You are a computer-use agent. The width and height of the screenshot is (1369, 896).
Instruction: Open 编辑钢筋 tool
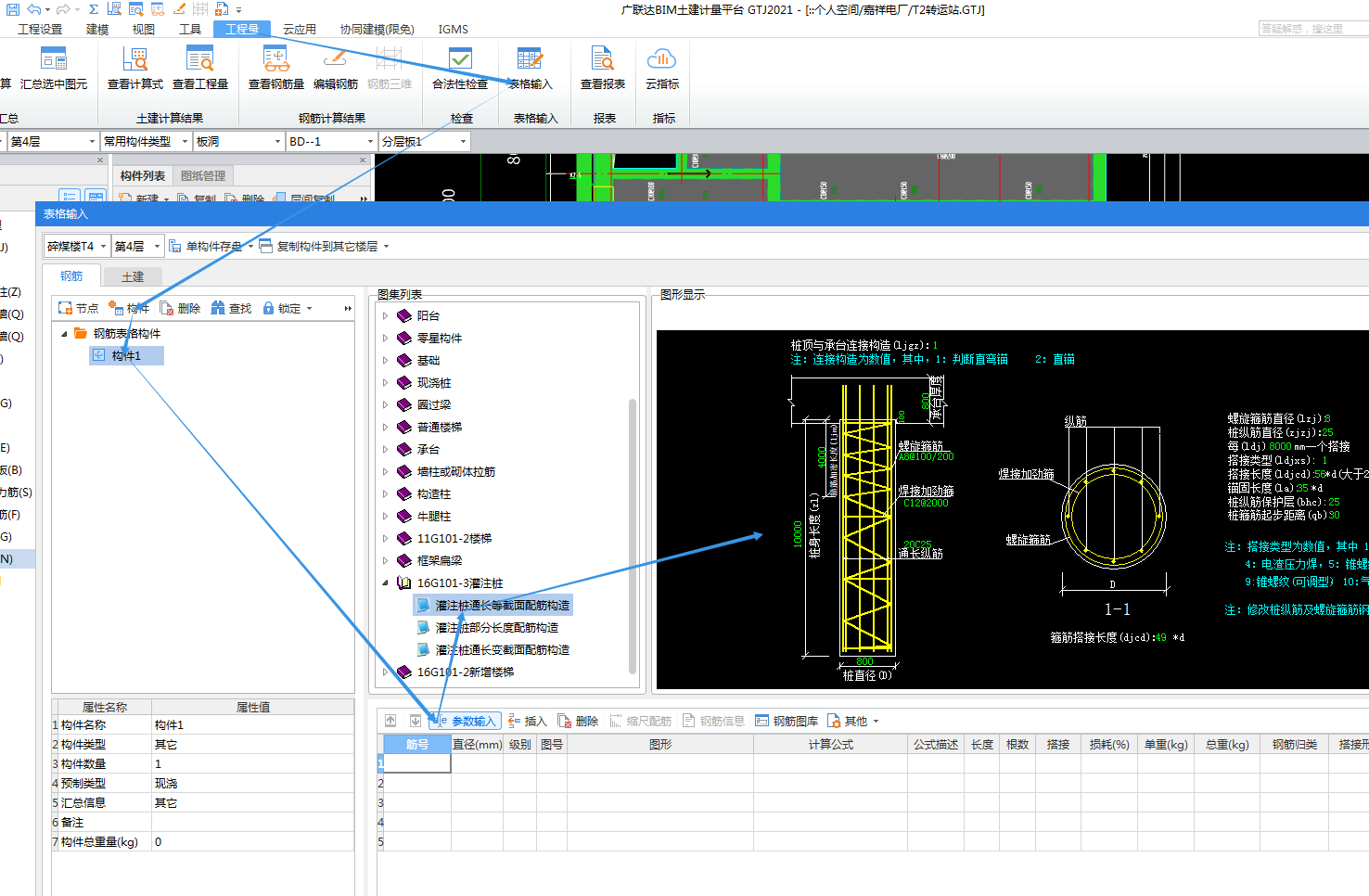[x=336, y=69]
